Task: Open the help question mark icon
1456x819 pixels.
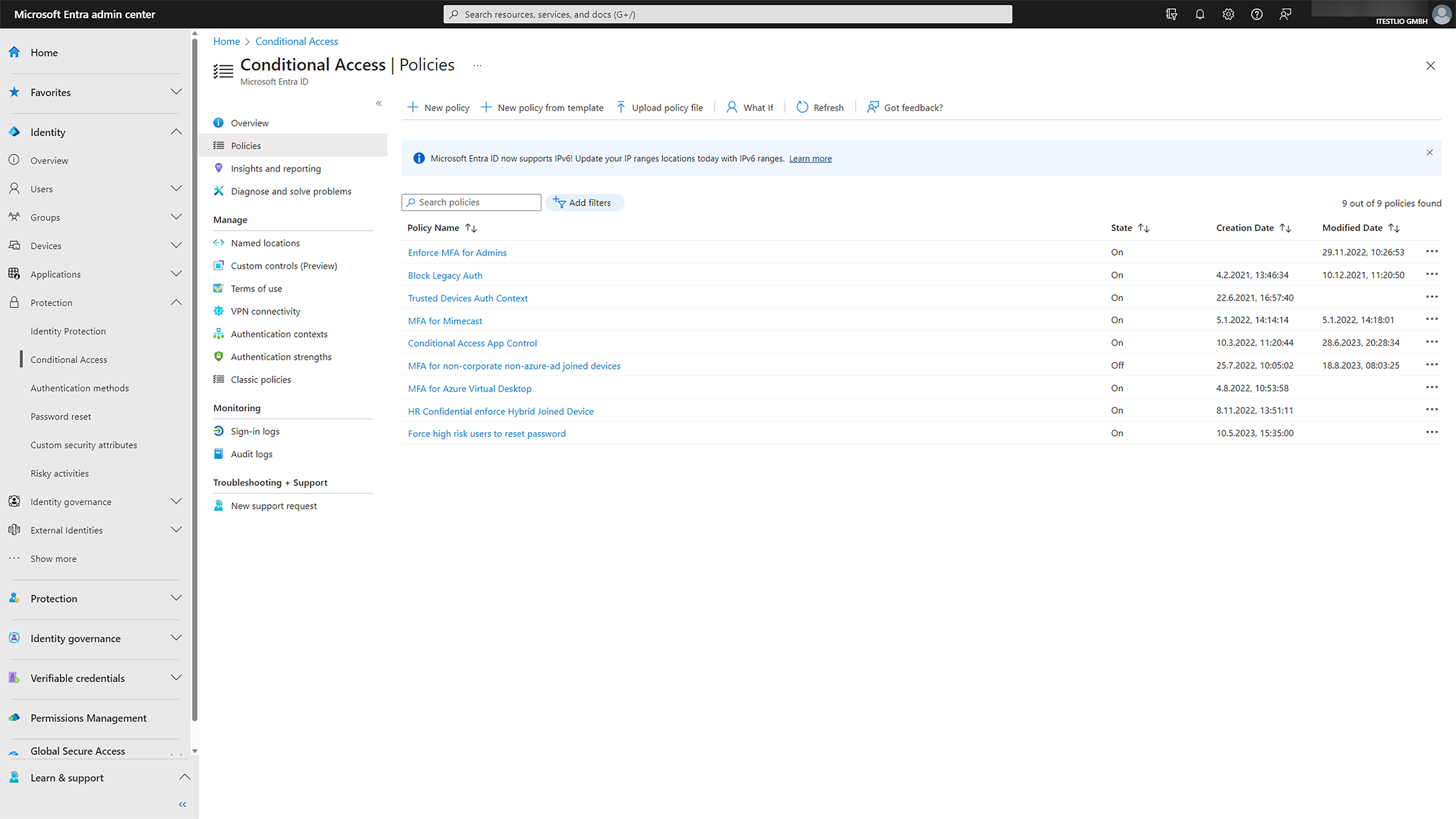Action: coord(1256,14)
